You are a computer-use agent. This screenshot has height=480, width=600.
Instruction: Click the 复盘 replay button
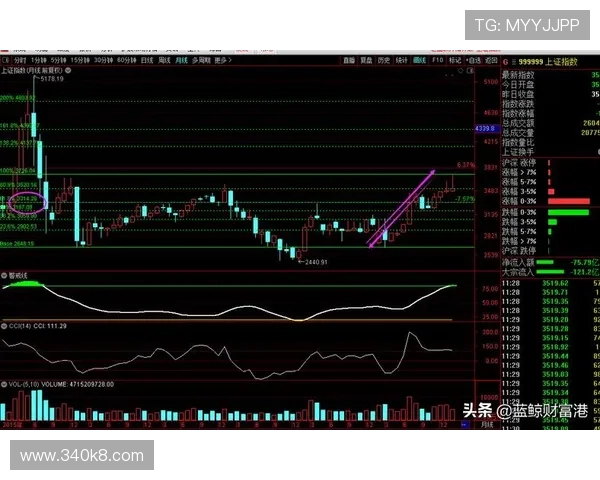click(x=366, y=60)
